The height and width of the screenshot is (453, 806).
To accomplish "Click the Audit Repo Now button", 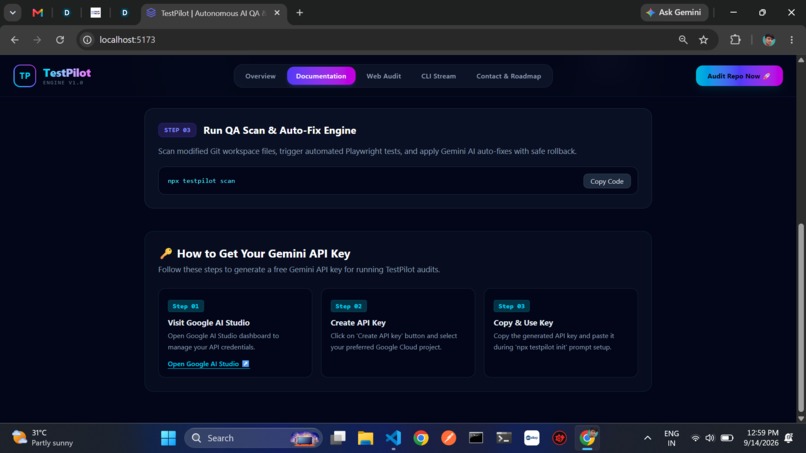I will tap(739, 76).
